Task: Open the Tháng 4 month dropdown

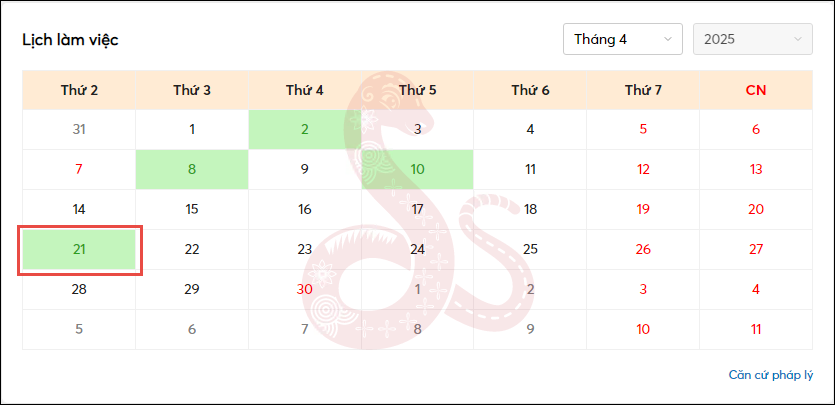Action: (x=623, y=39)
